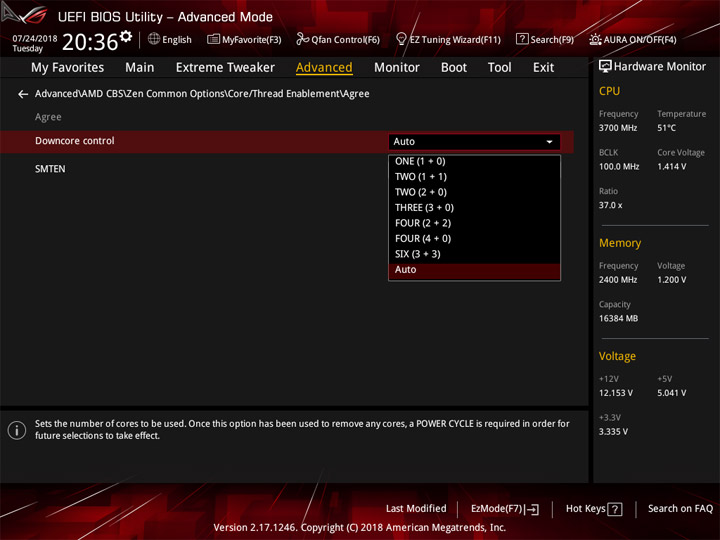The height and width of the screenshot is (540, 720).
Task: Switch to EzMode(F7)
Action: (505, 509)
